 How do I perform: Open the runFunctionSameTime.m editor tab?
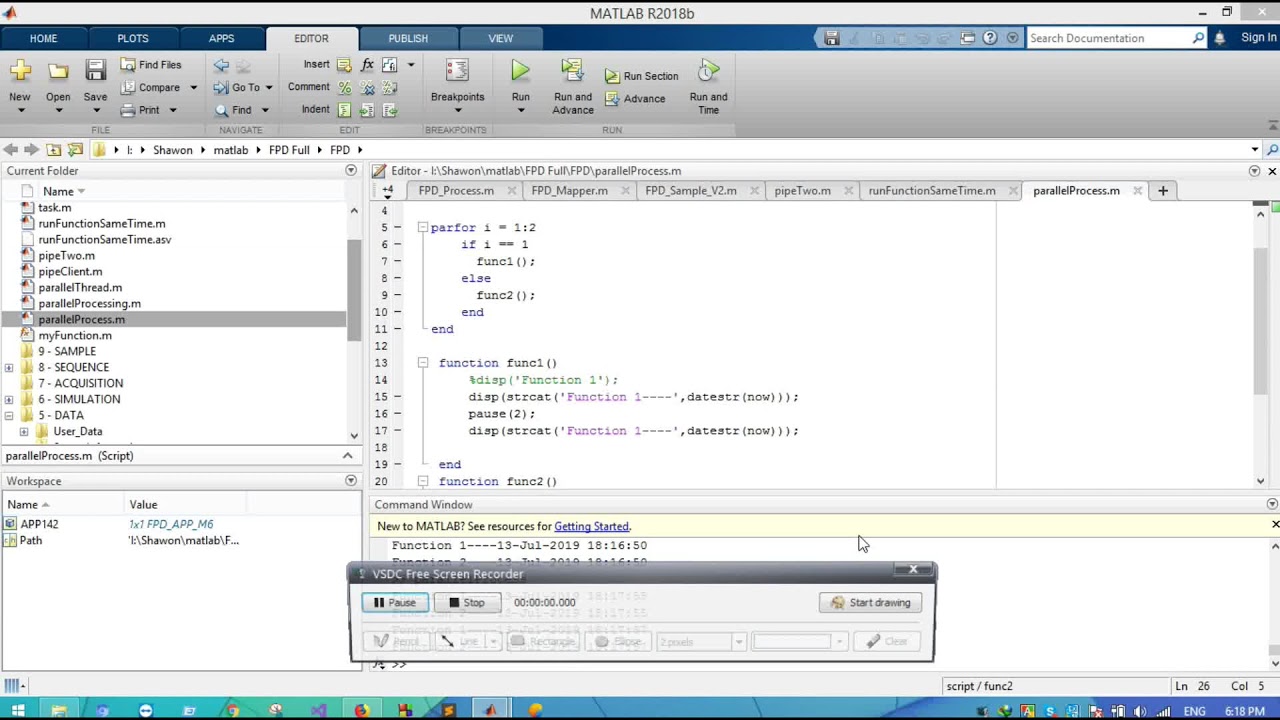pos(932,190)
